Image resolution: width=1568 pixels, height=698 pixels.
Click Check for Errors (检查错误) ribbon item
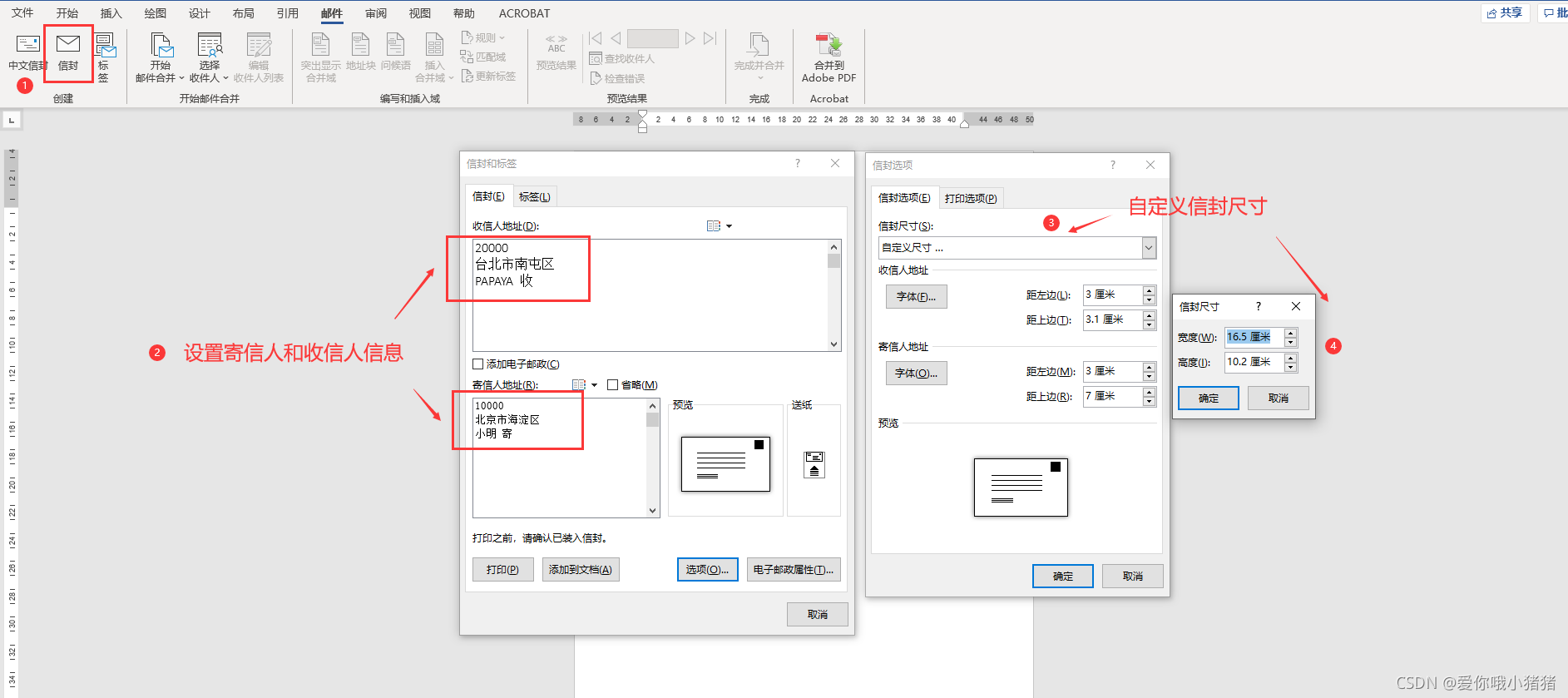pos(617,78)
